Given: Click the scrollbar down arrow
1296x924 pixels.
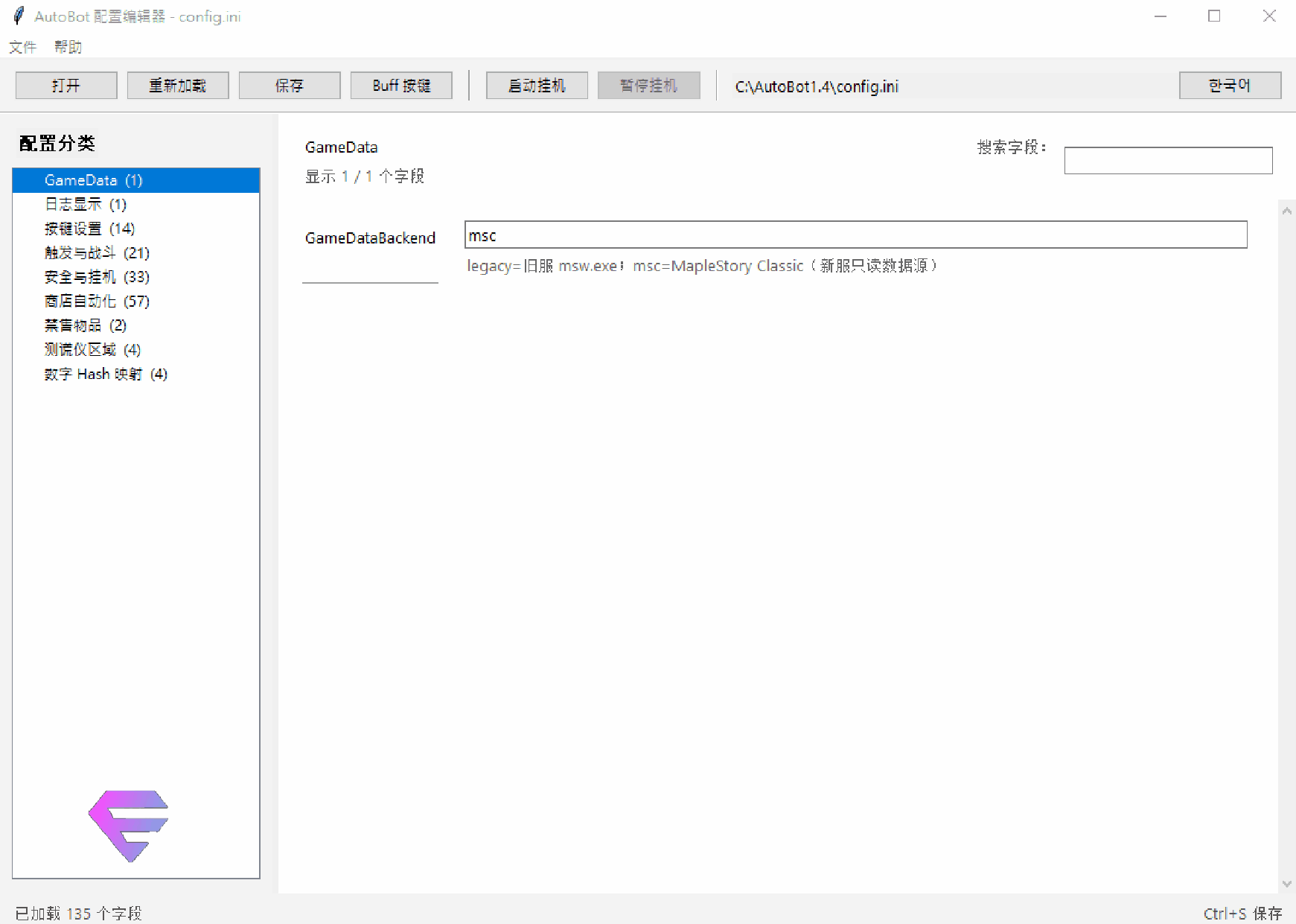Looking at the screenshot, I should [x=1286, y=884].
